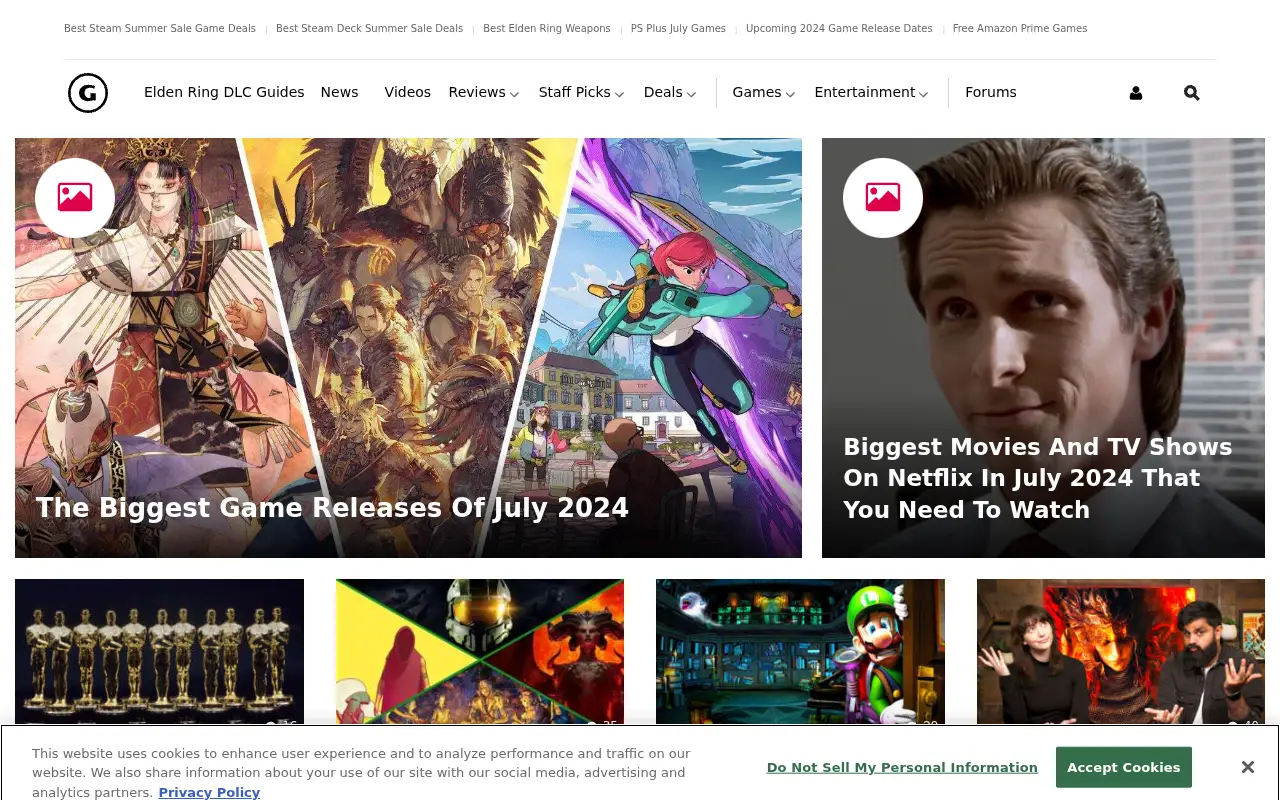This screenshot has height=800, width=1280.
Task: Click Accept Cookies button
Action: pyautogui.click(x=1123, y=767)
